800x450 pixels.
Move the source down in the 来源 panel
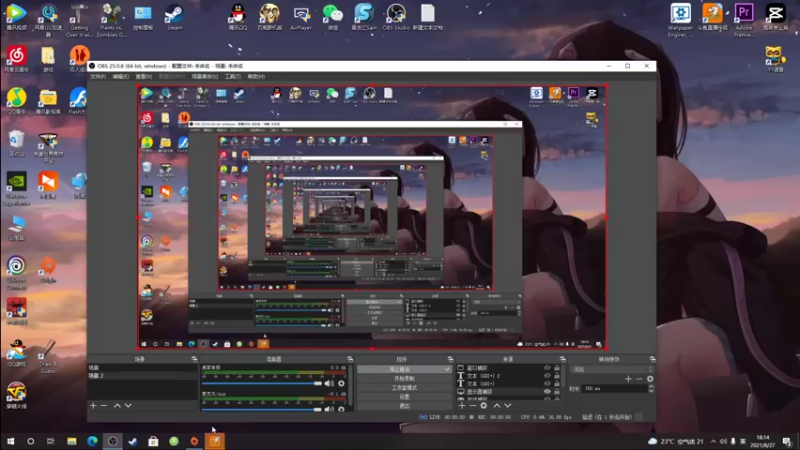[508, 406]
